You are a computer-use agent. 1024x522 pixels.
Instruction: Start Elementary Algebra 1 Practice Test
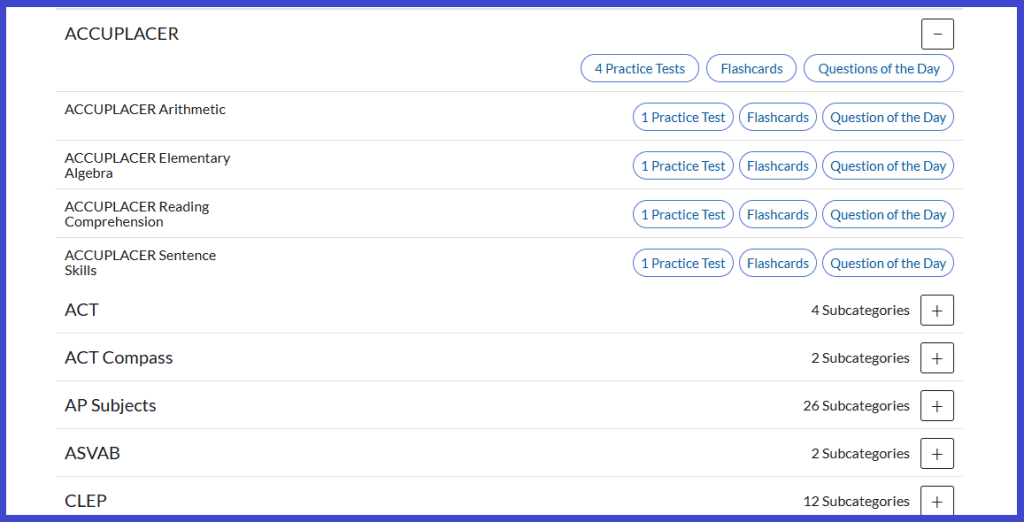pos(683,166)
